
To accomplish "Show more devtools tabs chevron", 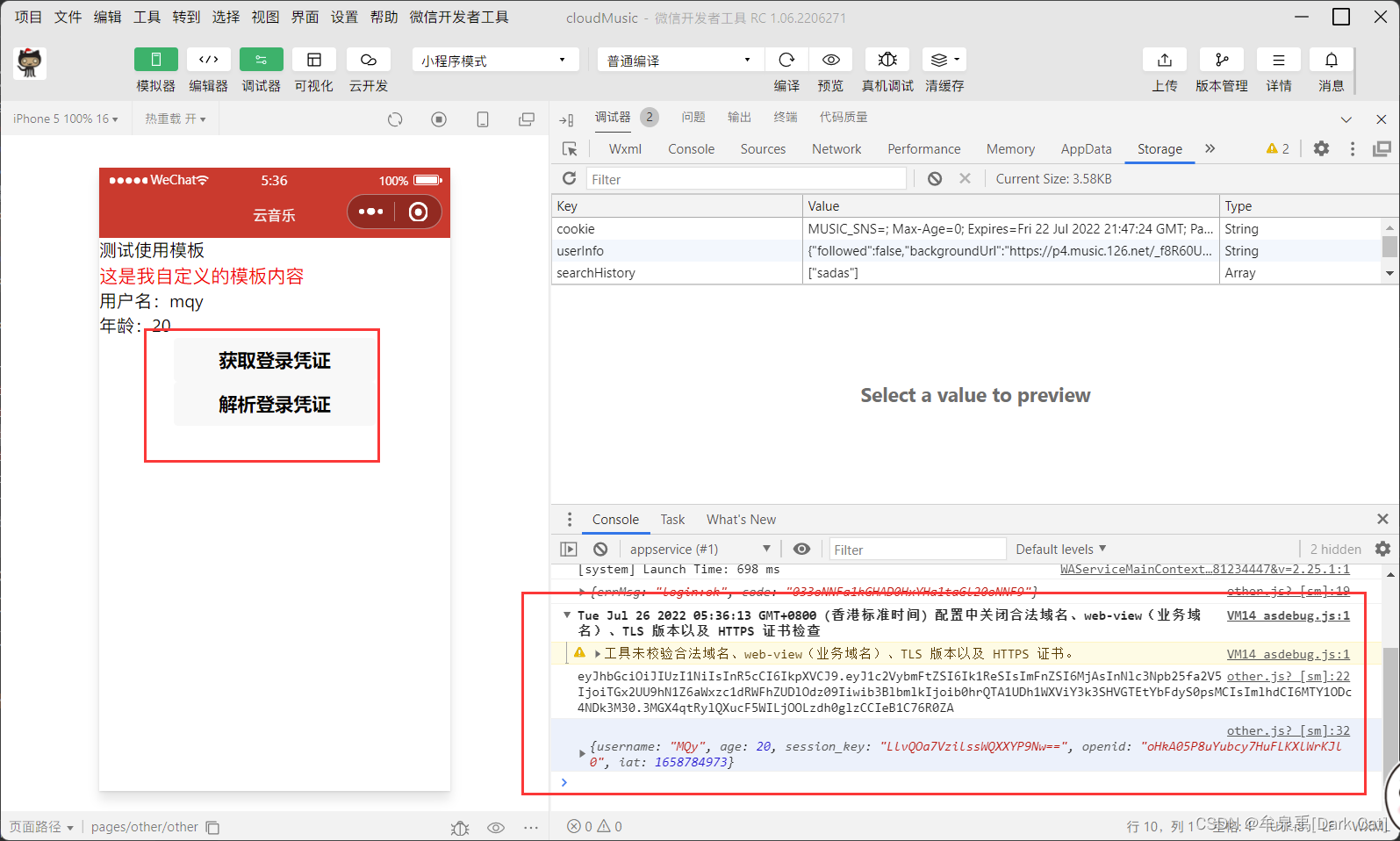I will [1210, 148].
